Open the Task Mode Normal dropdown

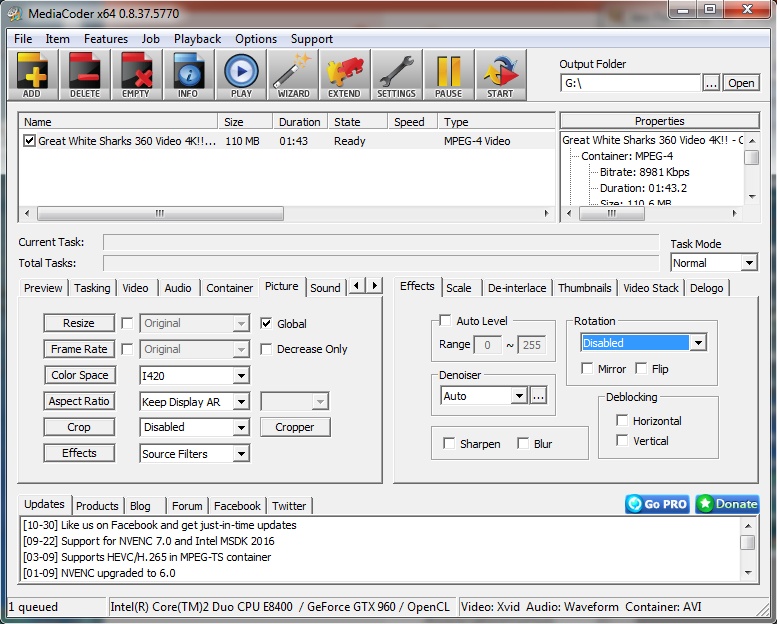click(714, 263)
